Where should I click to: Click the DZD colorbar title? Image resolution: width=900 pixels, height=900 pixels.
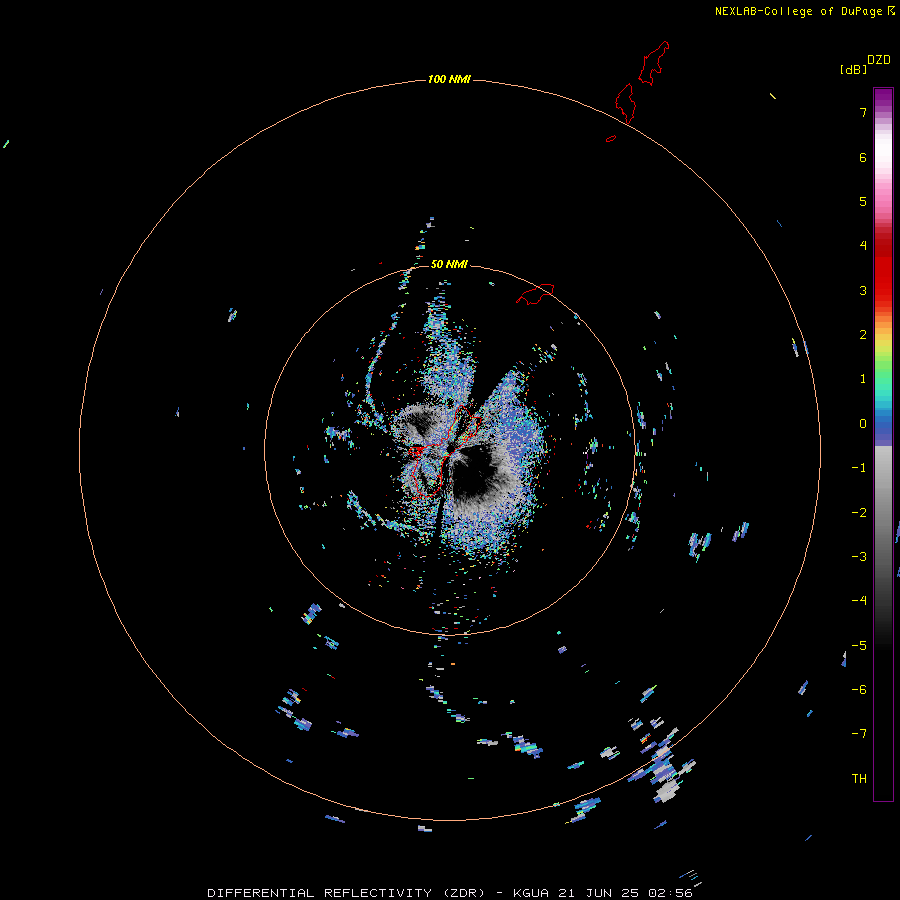(x=879, y=60)
